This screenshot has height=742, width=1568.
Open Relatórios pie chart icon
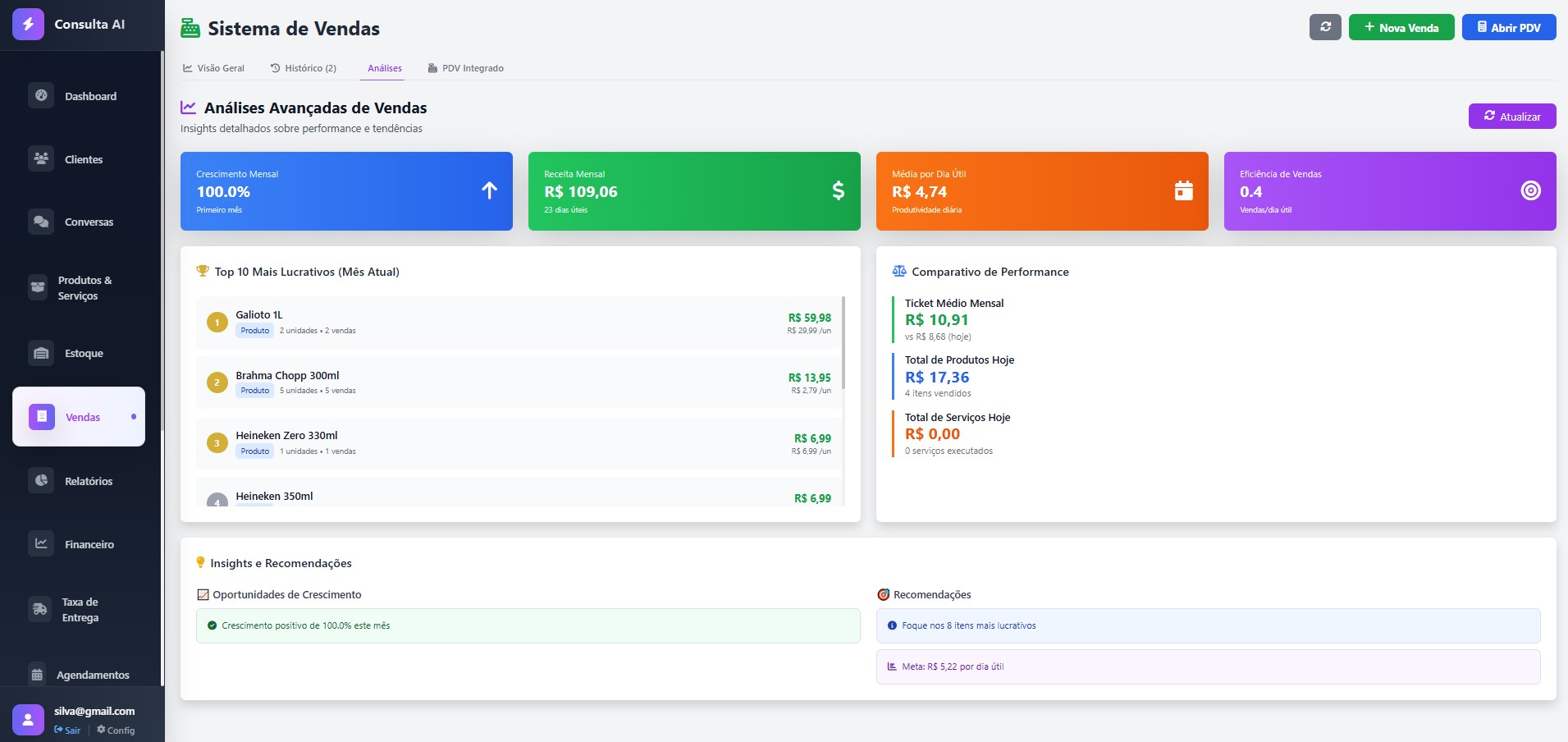pos(41,481)
